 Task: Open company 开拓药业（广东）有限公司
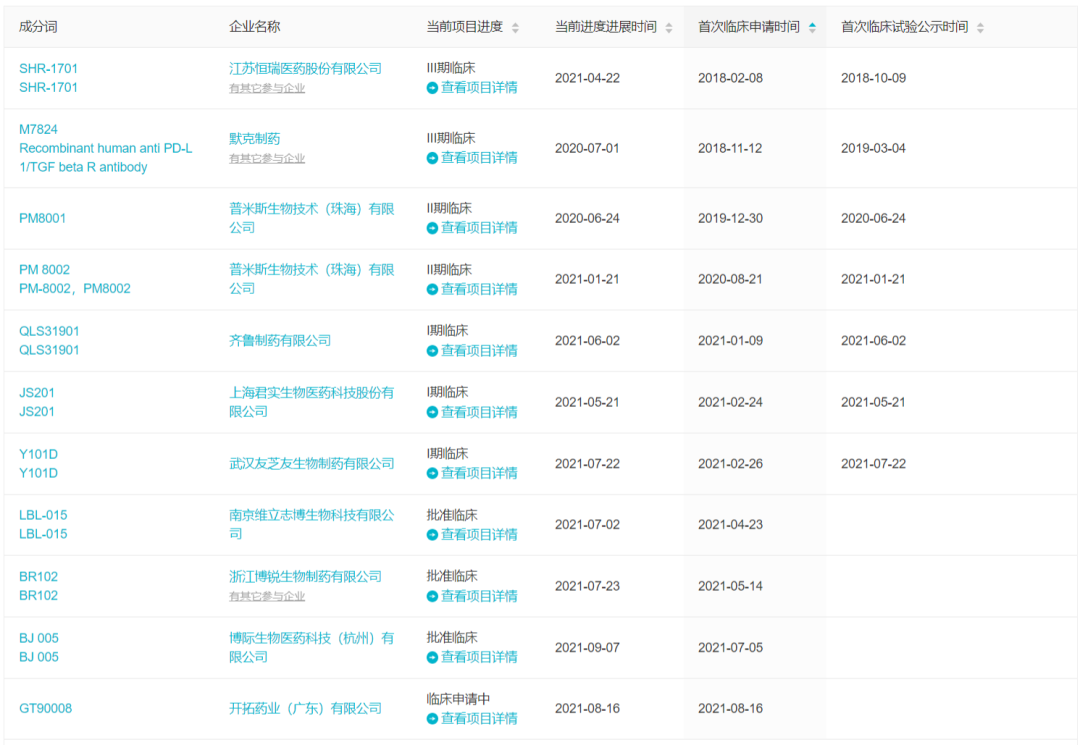pyautogui.click(x=305, y=709)
